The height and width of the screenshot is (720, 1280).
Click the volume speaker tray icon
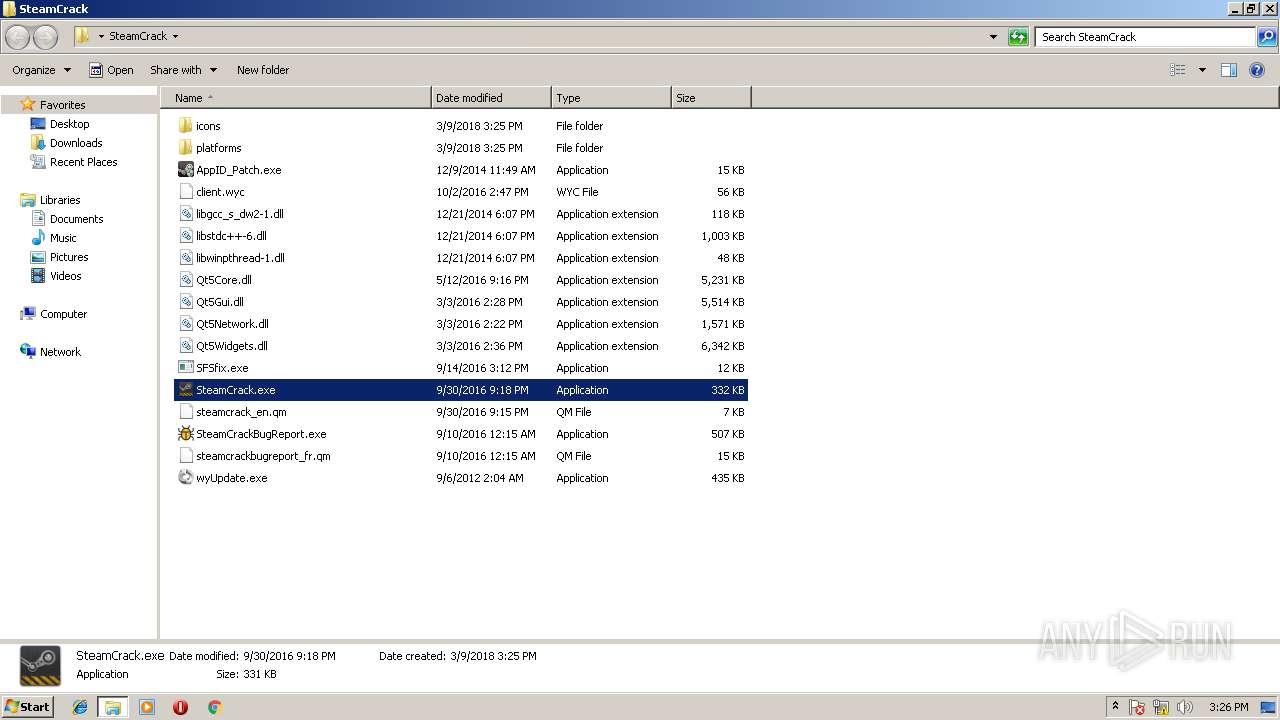click(1185, 707)
